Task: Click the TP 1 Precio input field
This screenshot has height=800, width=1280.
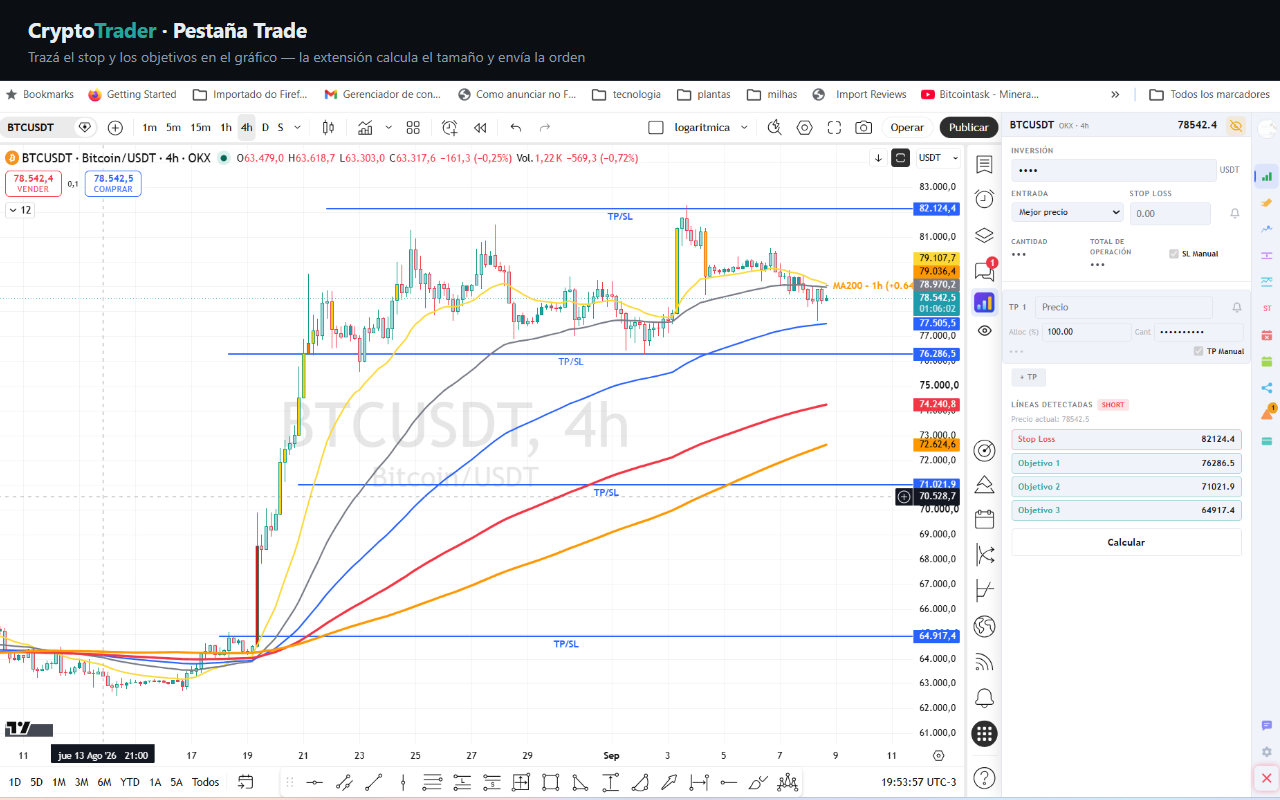Action: click(1124, 307)
